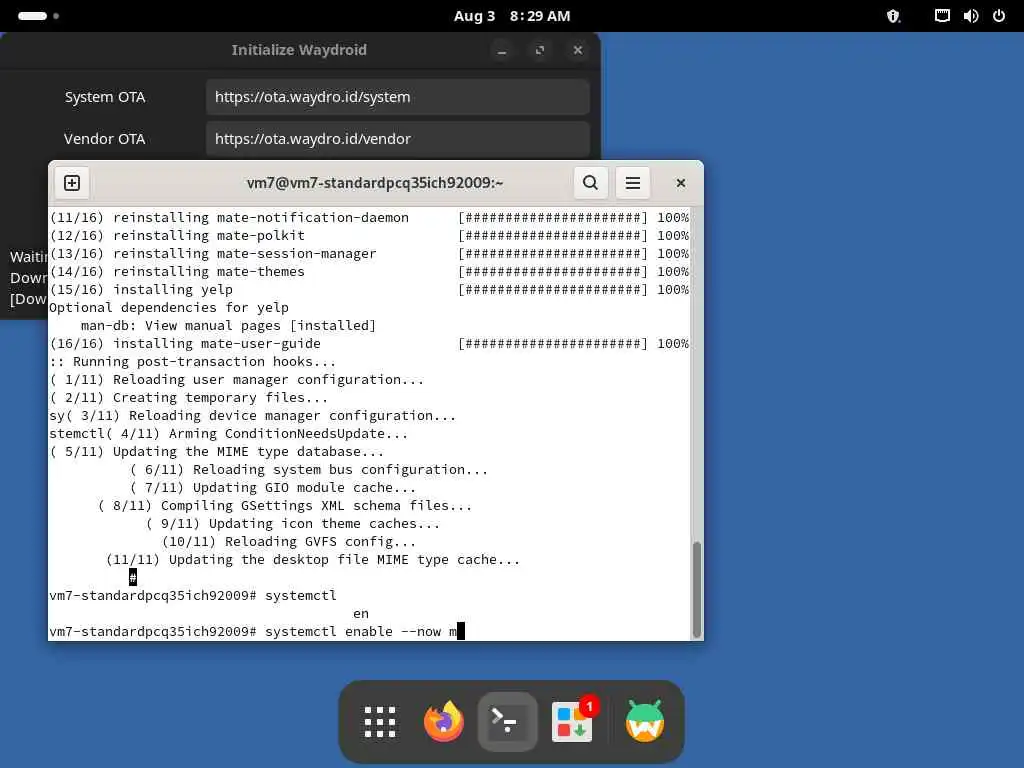Open the terminal search
The height and width of the screenshot is (768, 1024).
590,183
